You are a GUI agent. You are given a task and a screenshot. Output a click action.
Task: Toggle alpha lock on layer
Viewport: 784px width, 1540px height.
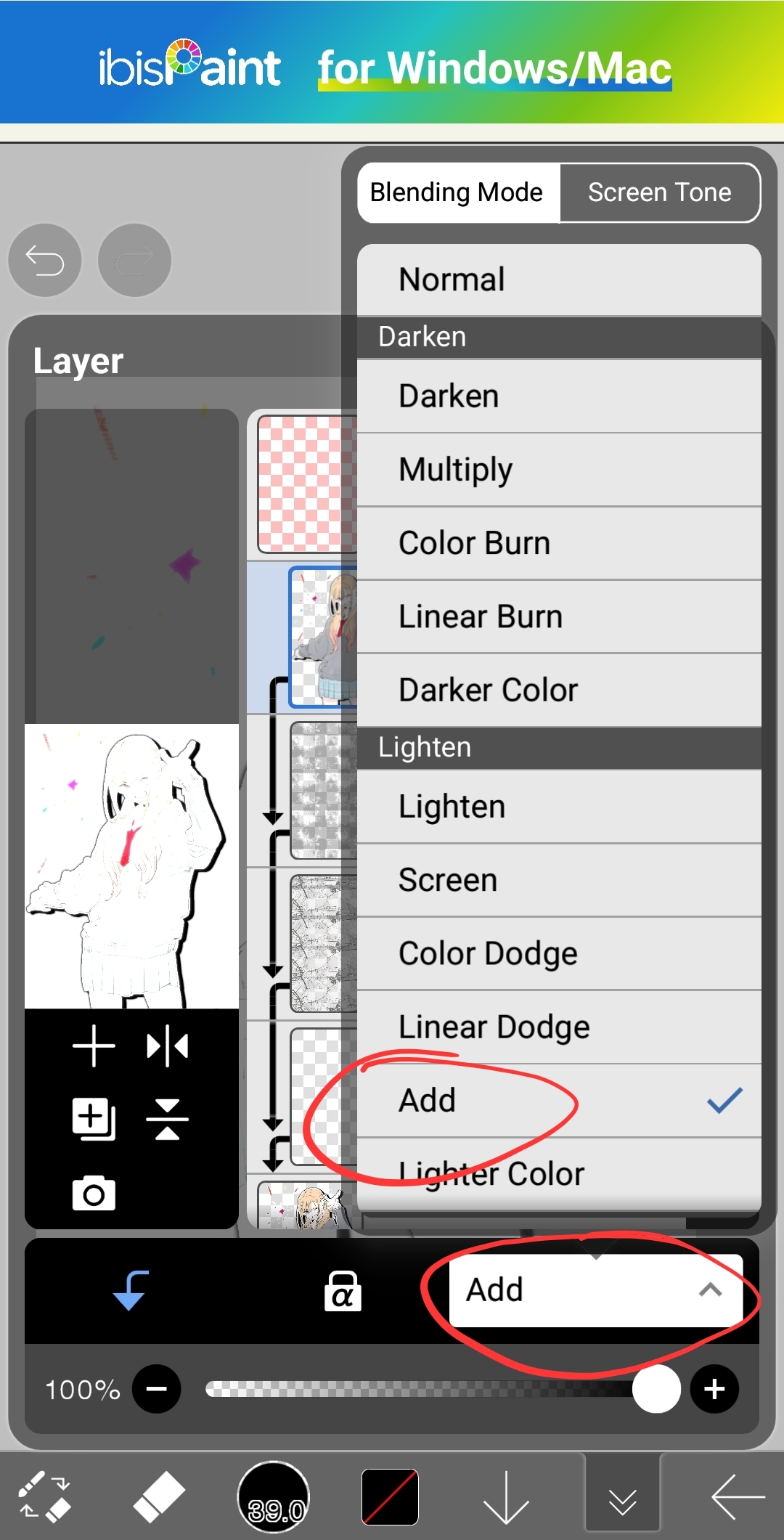[343, 1291]
